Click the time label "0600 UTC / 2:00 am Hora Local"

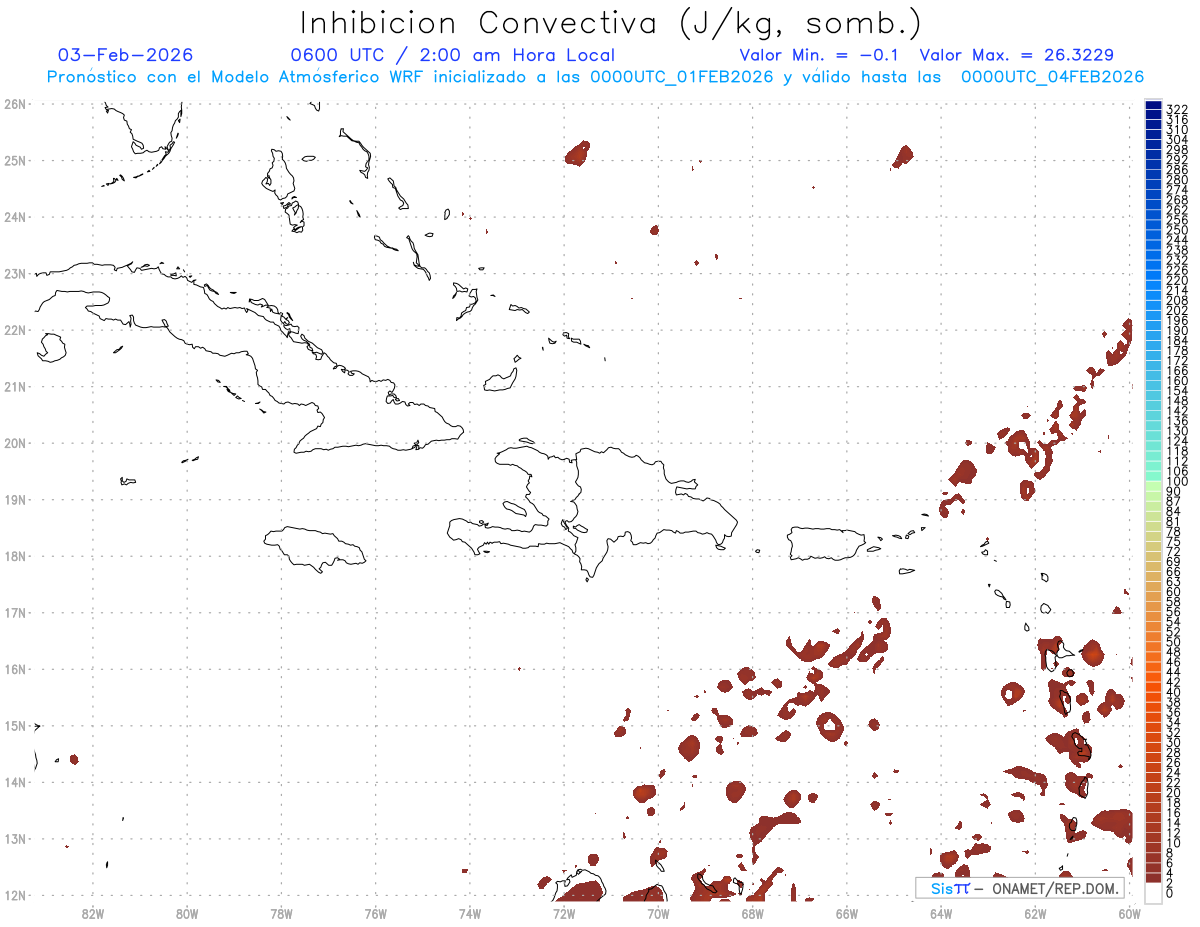pos(452,55)
